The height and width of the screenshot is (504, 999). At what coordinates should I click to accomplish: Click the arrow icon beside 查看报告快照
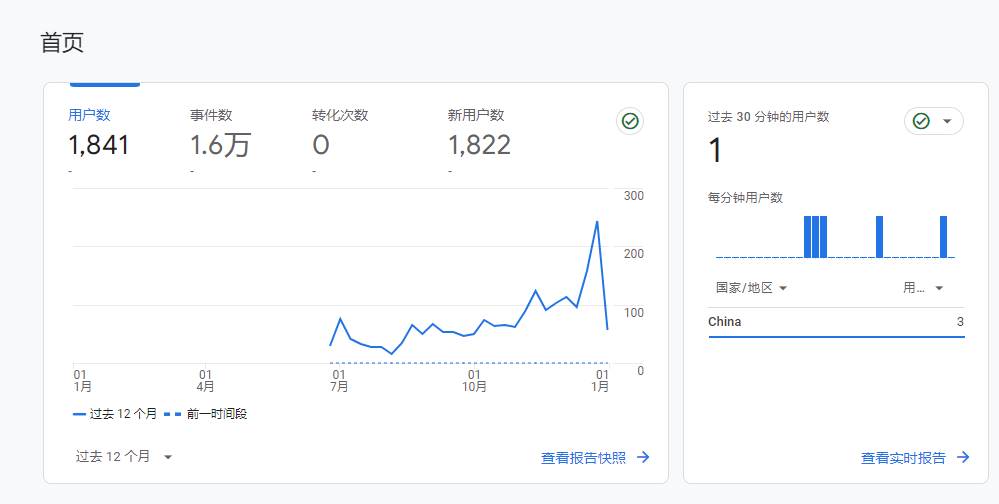pyautogui.click(x=643, y=457)
